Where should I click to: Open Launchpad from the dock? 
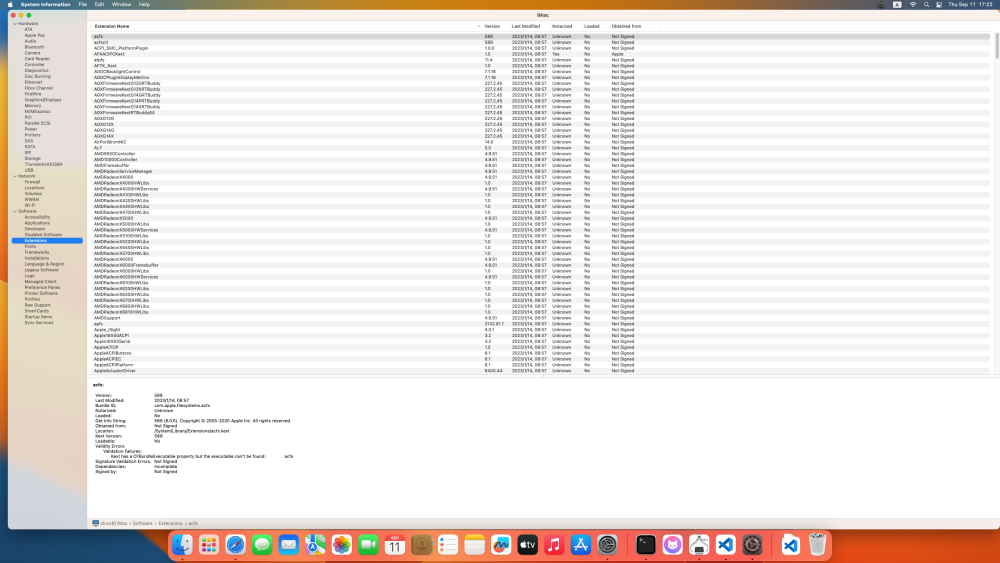(x=209, y=545)
